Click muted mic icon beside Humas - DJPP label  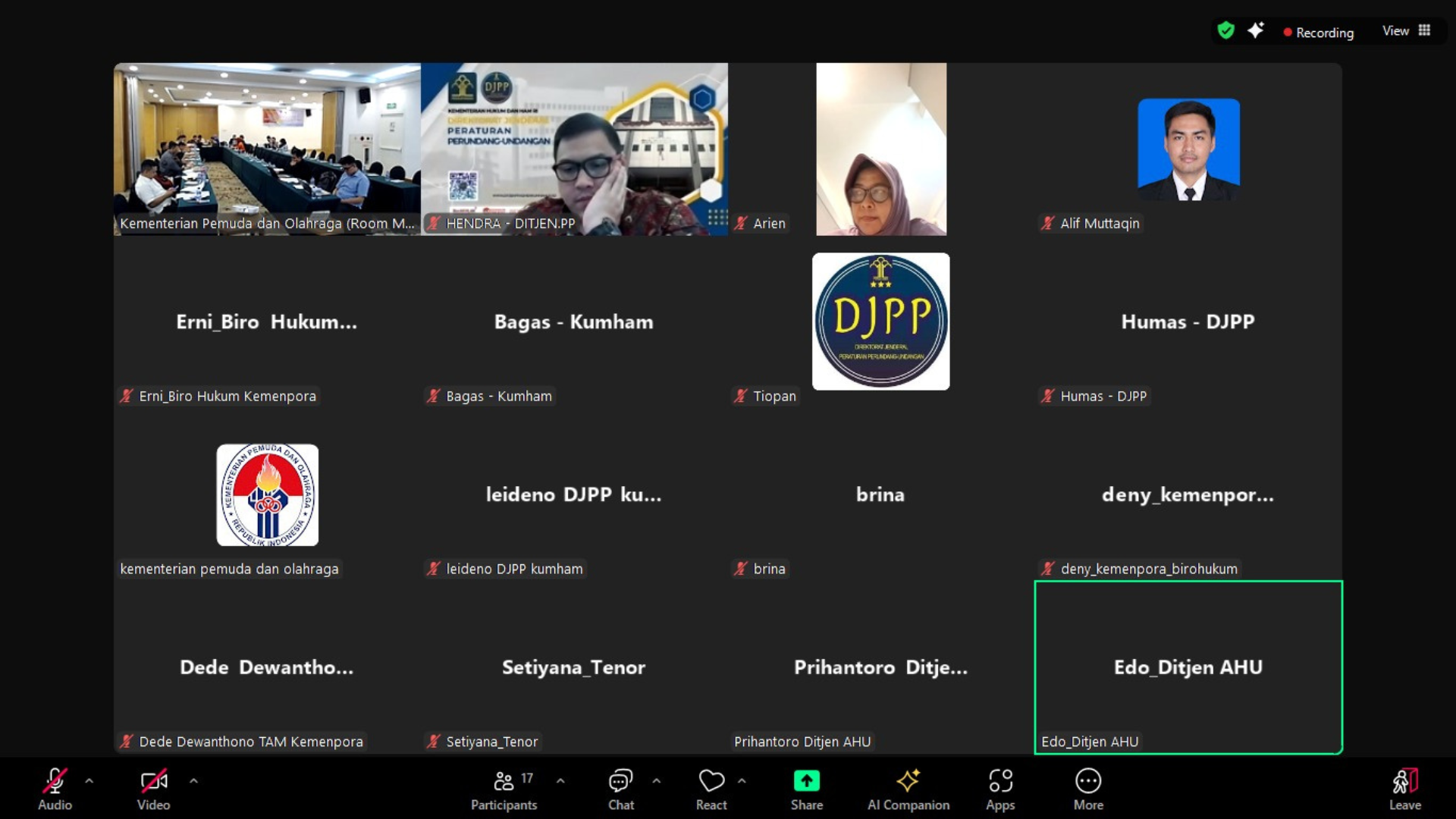click(x=1048, y=396)
